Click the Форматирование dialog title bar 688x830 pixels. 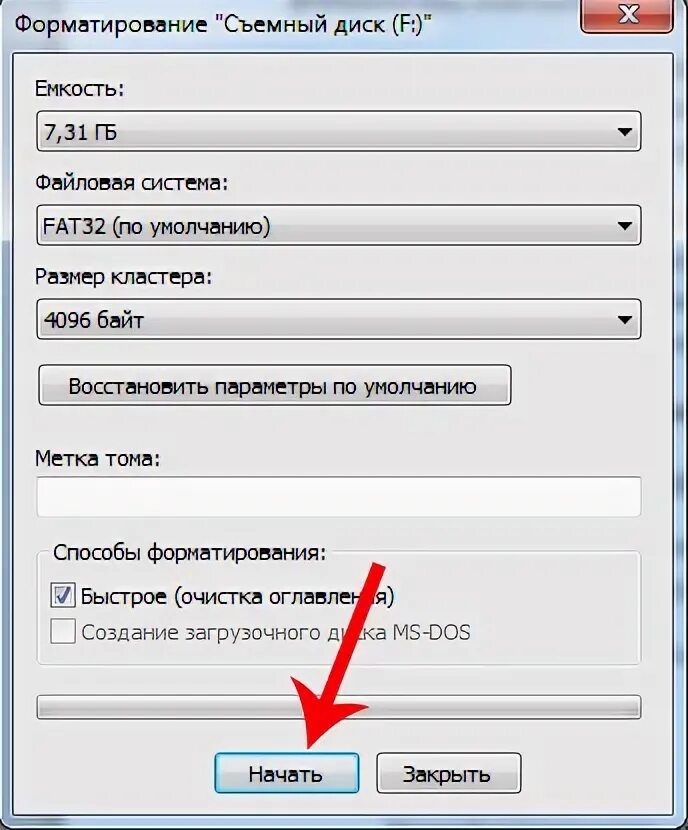222,24
